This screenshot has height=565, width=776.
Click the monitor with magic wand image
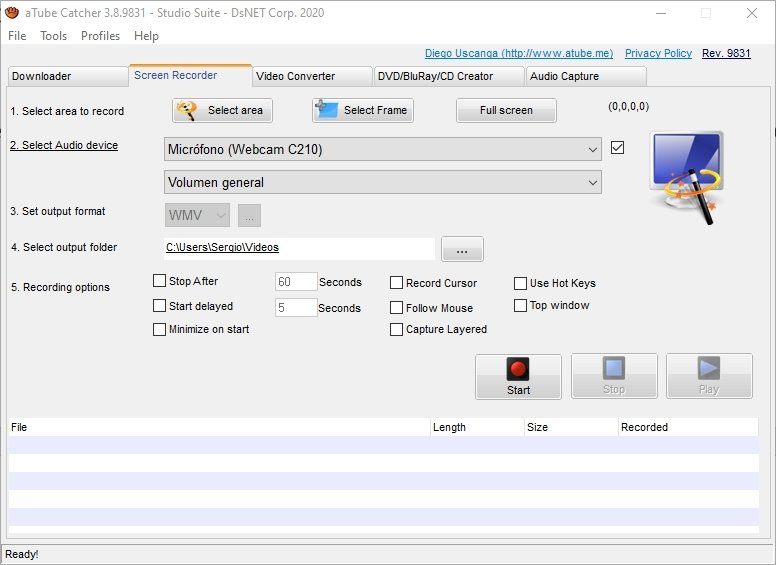[688, 177]
